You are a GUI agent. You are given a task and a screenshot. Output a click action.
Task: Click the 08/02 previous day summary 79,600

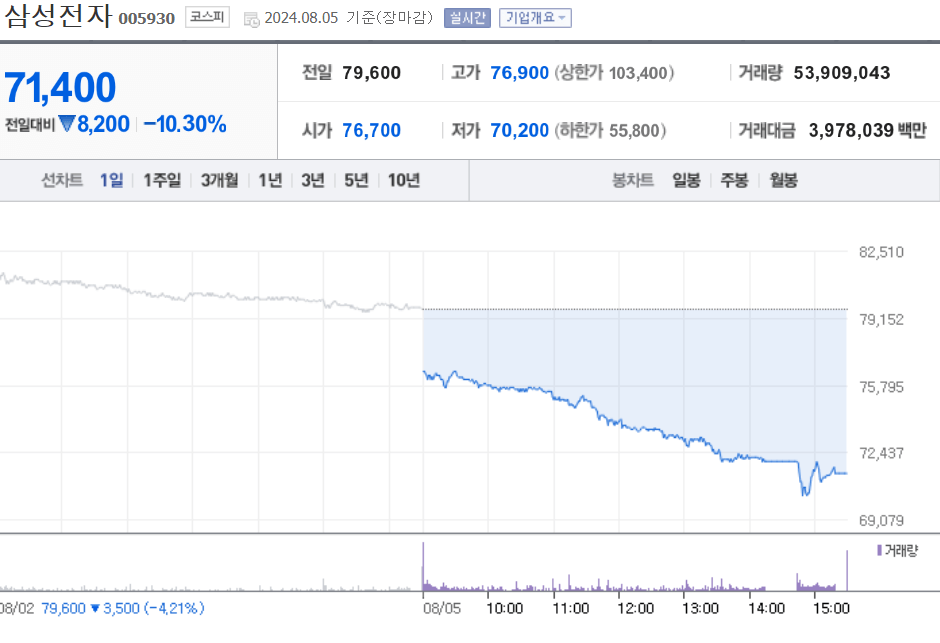tap(64, 609)
